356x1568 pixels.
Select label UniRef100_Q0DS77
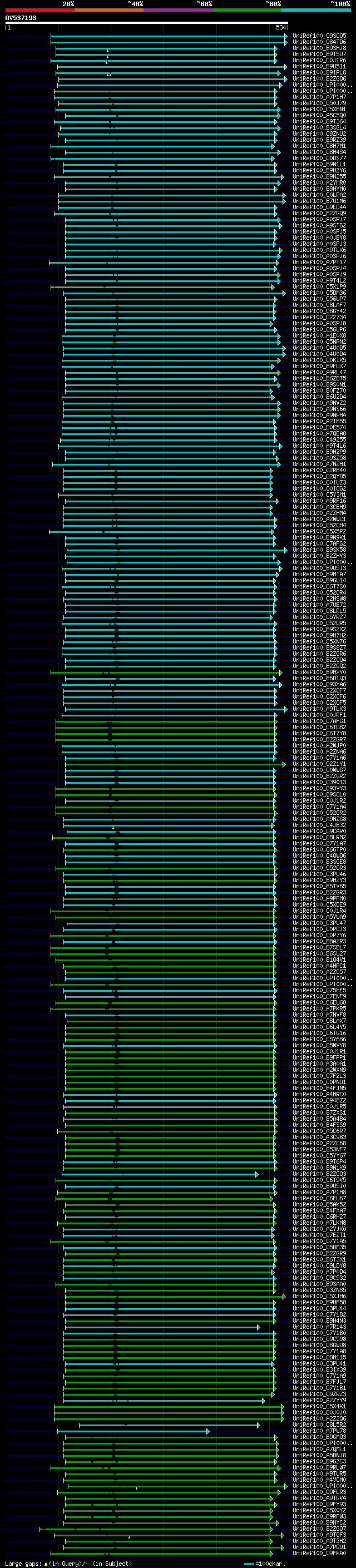click(x=319, y=159)
